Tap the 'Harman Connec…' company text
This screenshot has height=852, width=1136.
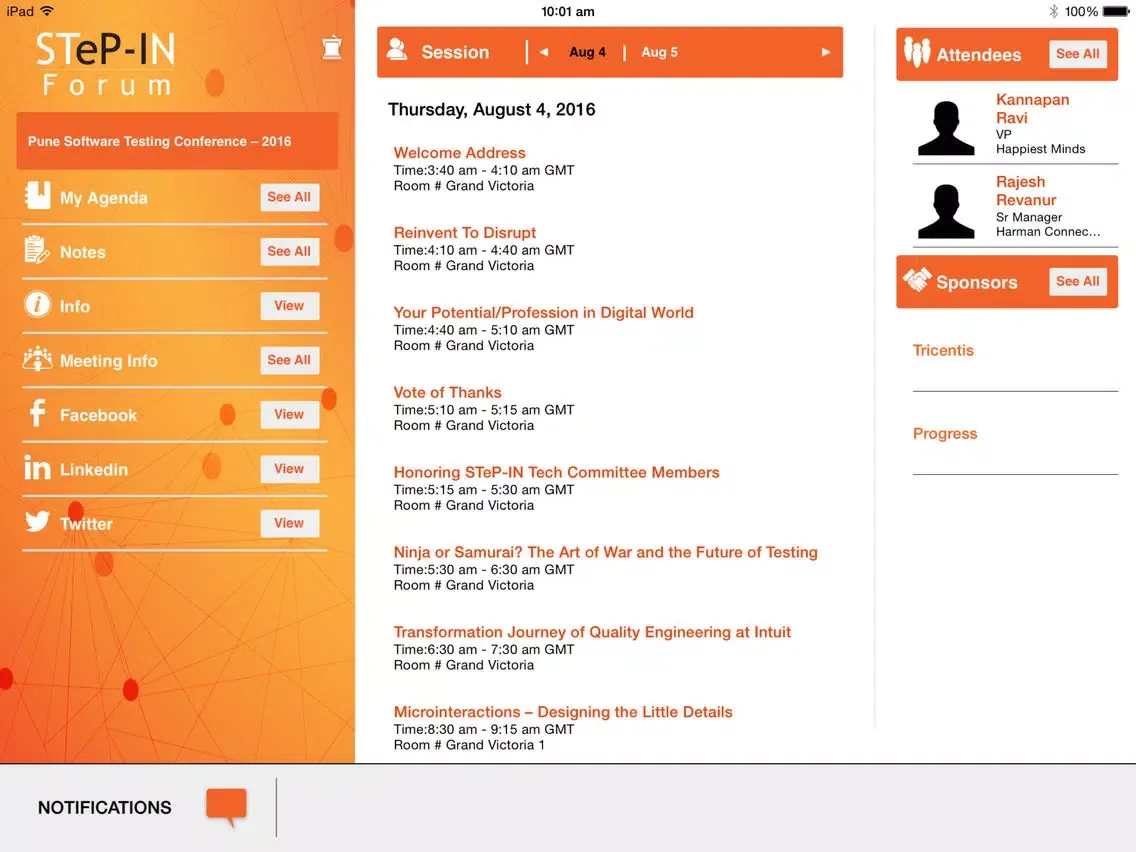tap(1048, 232)
